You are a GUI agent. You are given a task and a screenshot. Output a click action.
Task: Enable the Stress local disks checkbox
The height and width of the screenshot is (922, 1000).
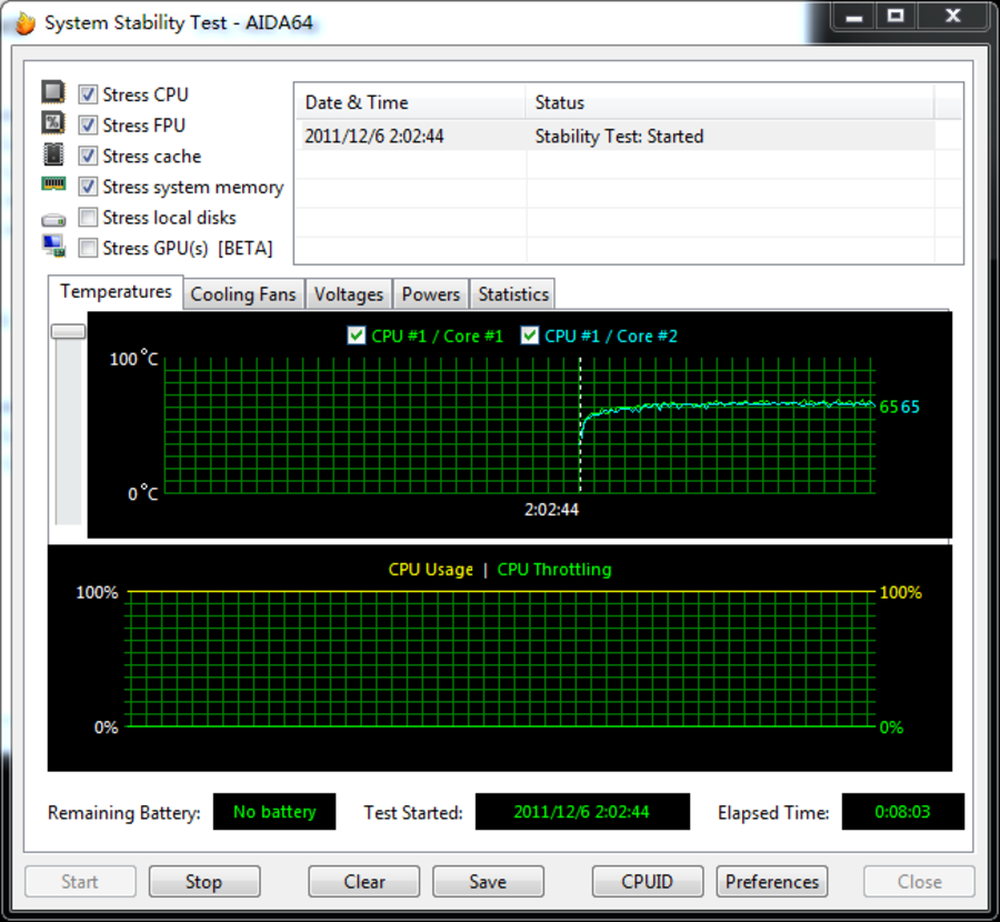(x=88, y=217)
